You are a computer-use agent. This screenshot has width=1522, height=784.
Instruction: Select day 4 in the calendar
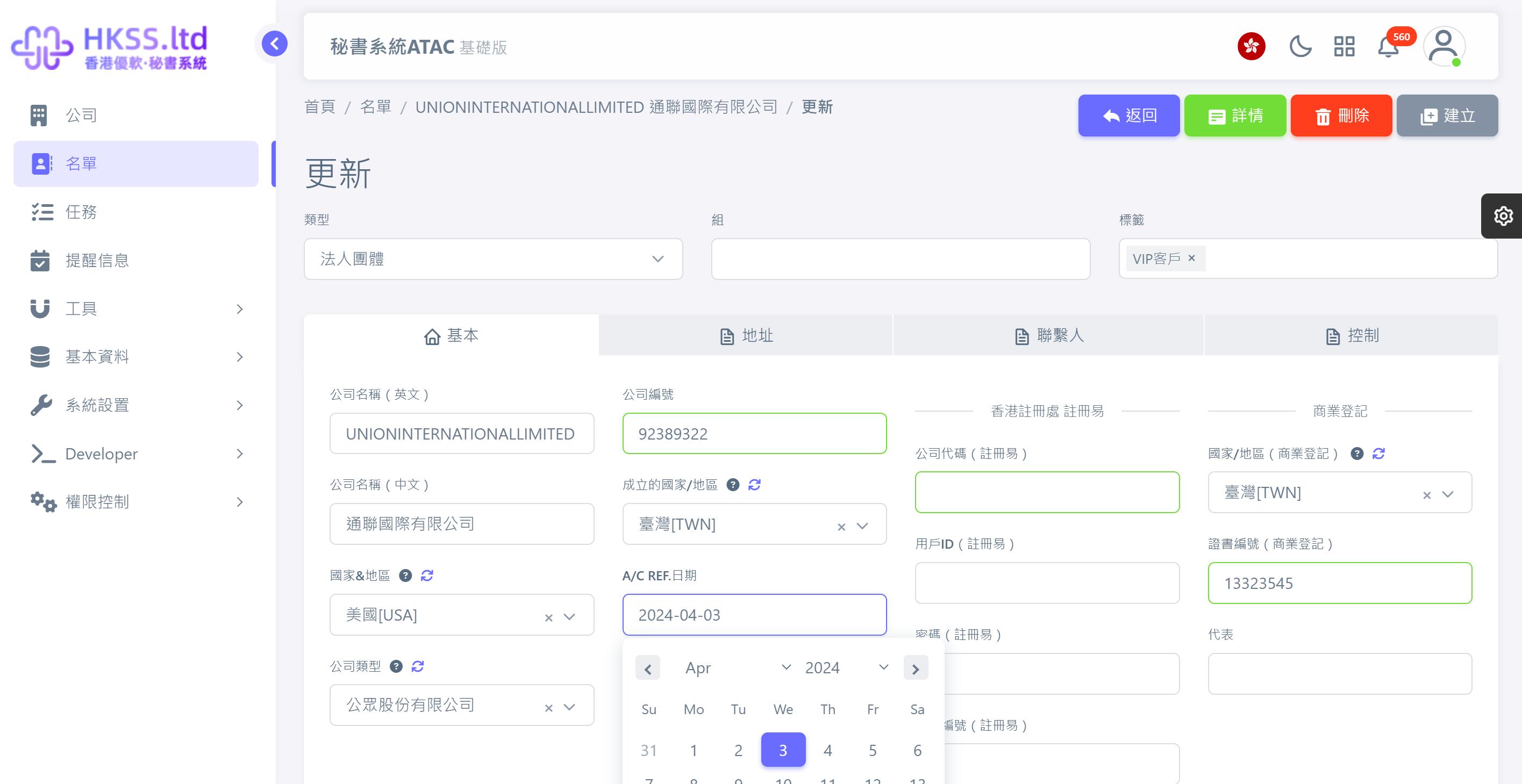(828, 750)
